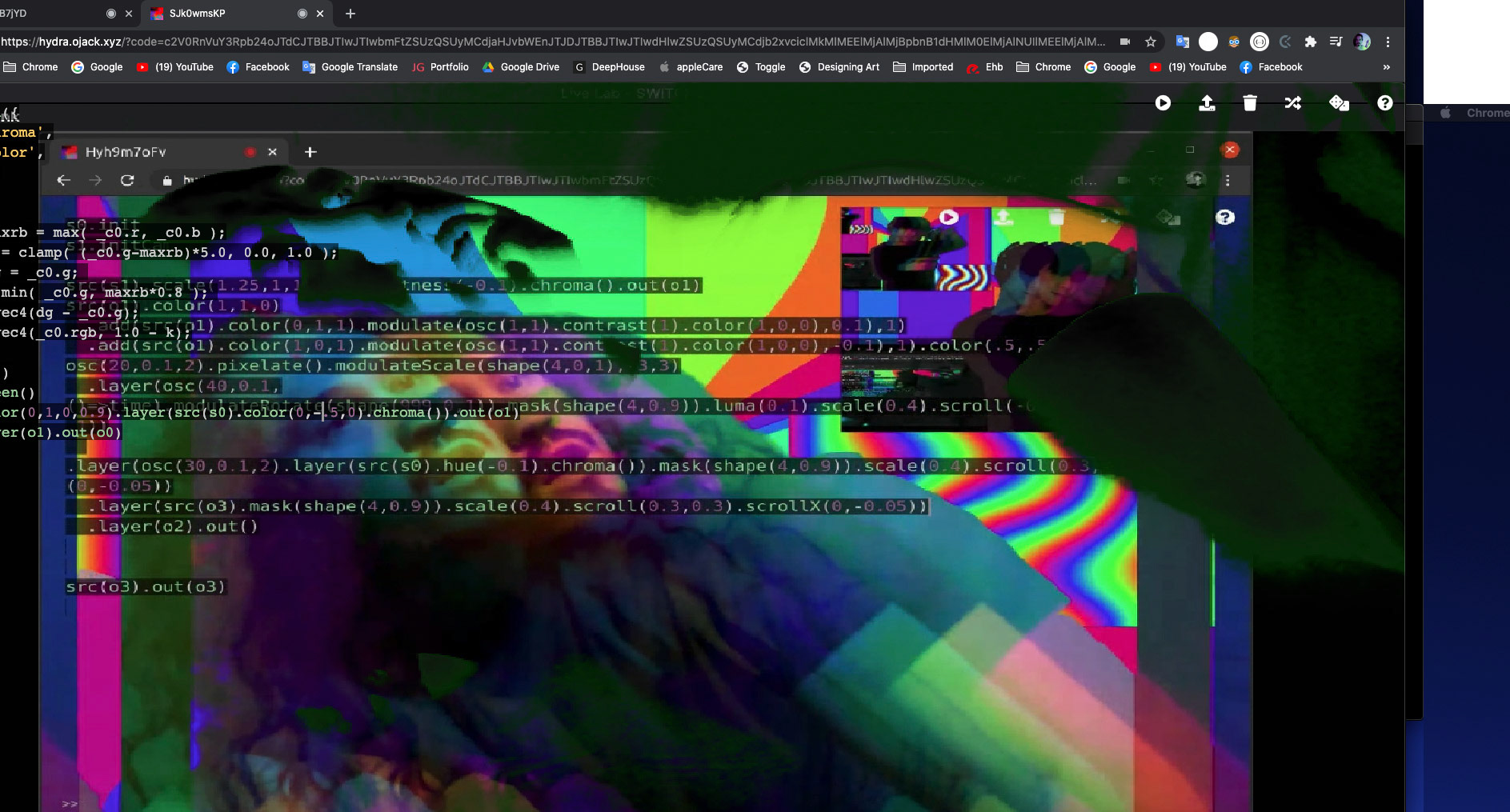Click code line "= _c0.g;"
1510x812 pixels.
tap(40, 273)
